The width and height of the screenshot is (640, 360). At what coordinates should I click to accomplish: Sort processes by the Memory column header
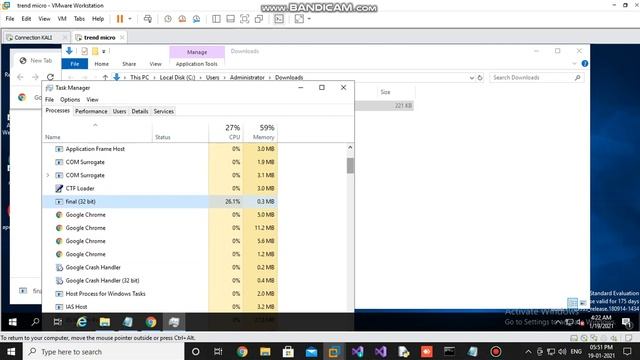[x=260, y=132]
